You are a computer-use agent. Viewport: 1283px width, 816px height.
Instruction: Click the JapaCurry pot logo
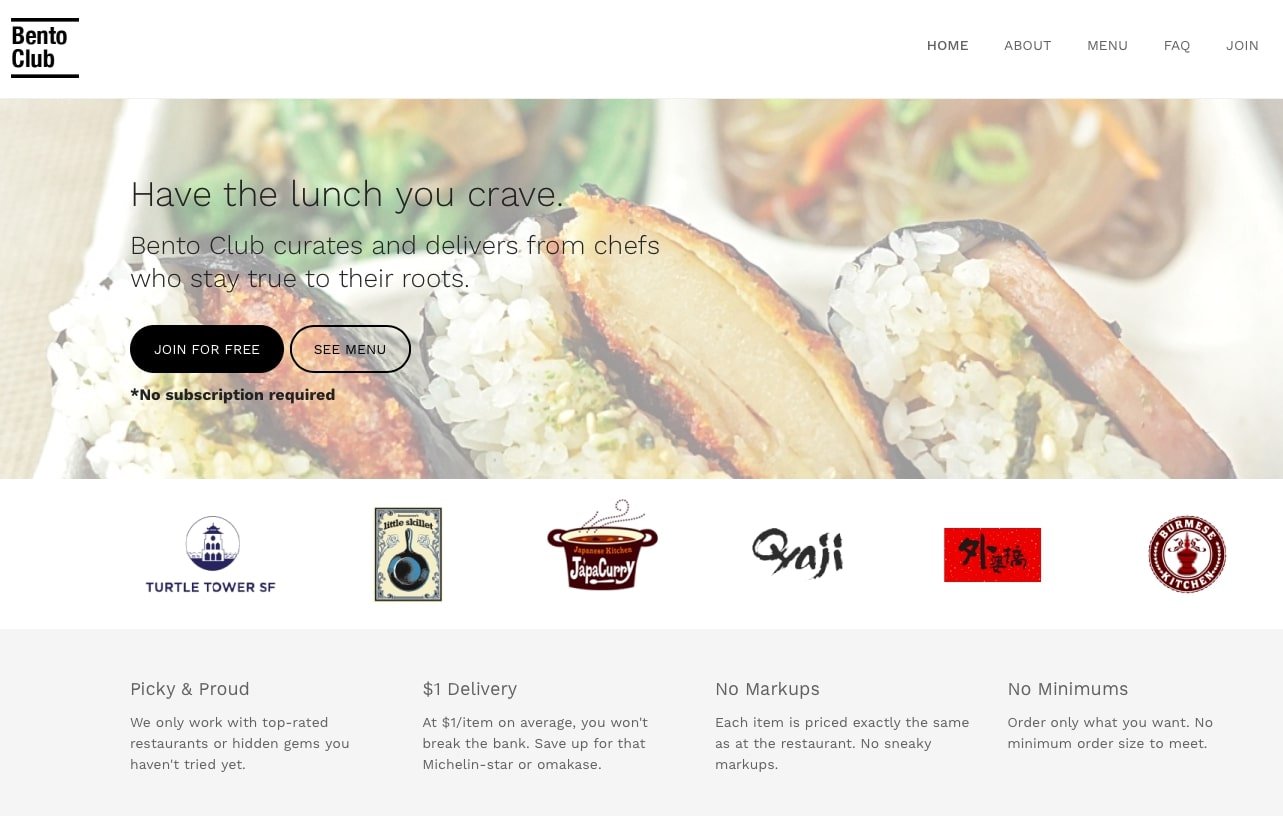(x=602, y=546)
